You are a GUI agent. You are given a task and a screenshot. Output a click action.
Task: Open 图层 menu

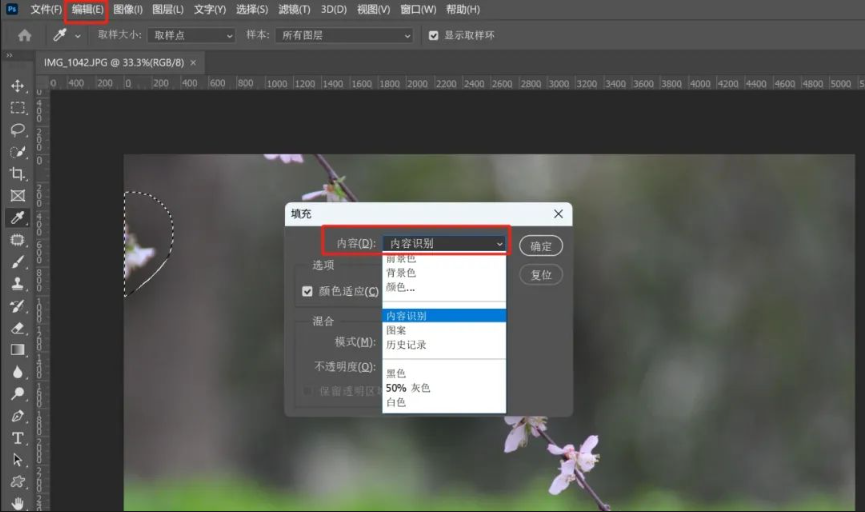point(168,9)
